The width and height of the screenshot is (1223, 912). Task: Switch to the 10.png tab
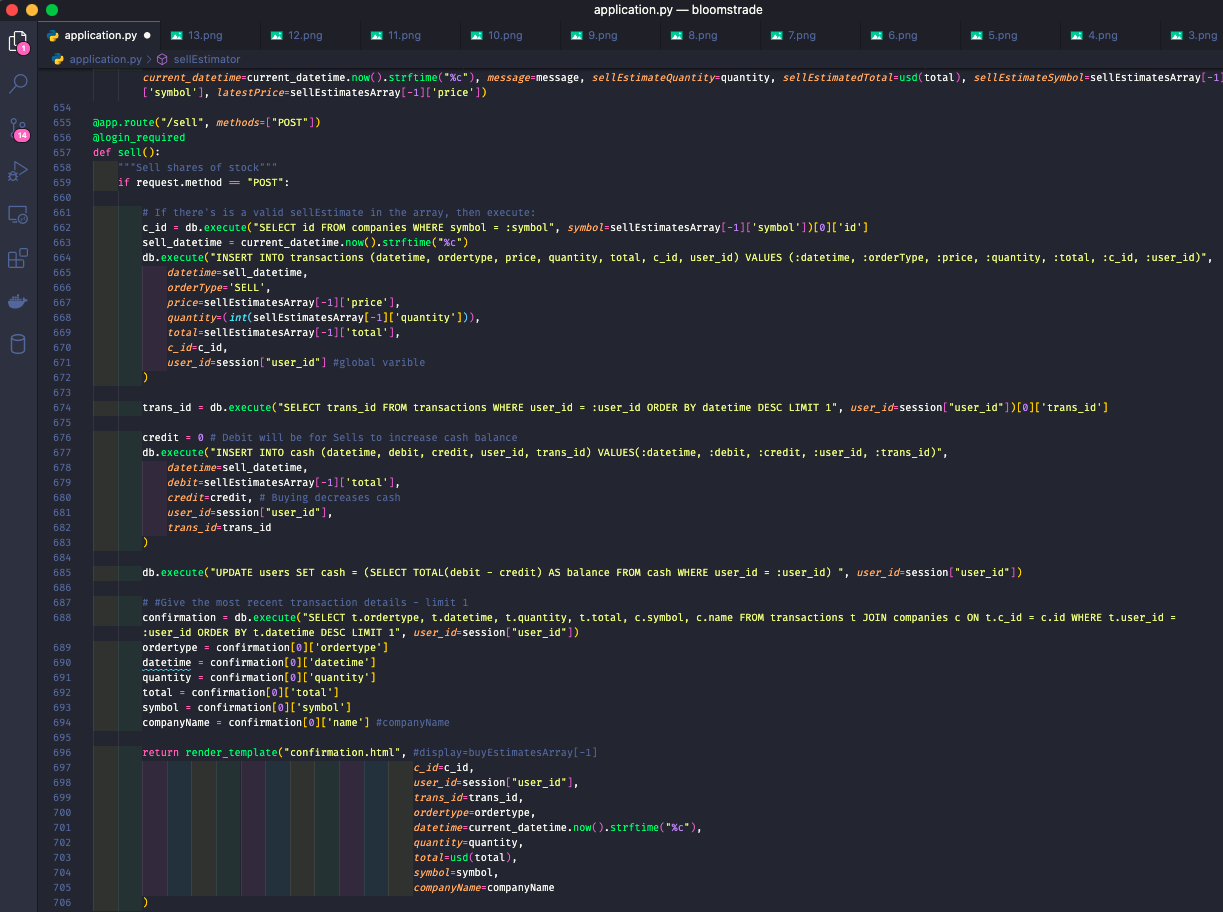point(510,35)
